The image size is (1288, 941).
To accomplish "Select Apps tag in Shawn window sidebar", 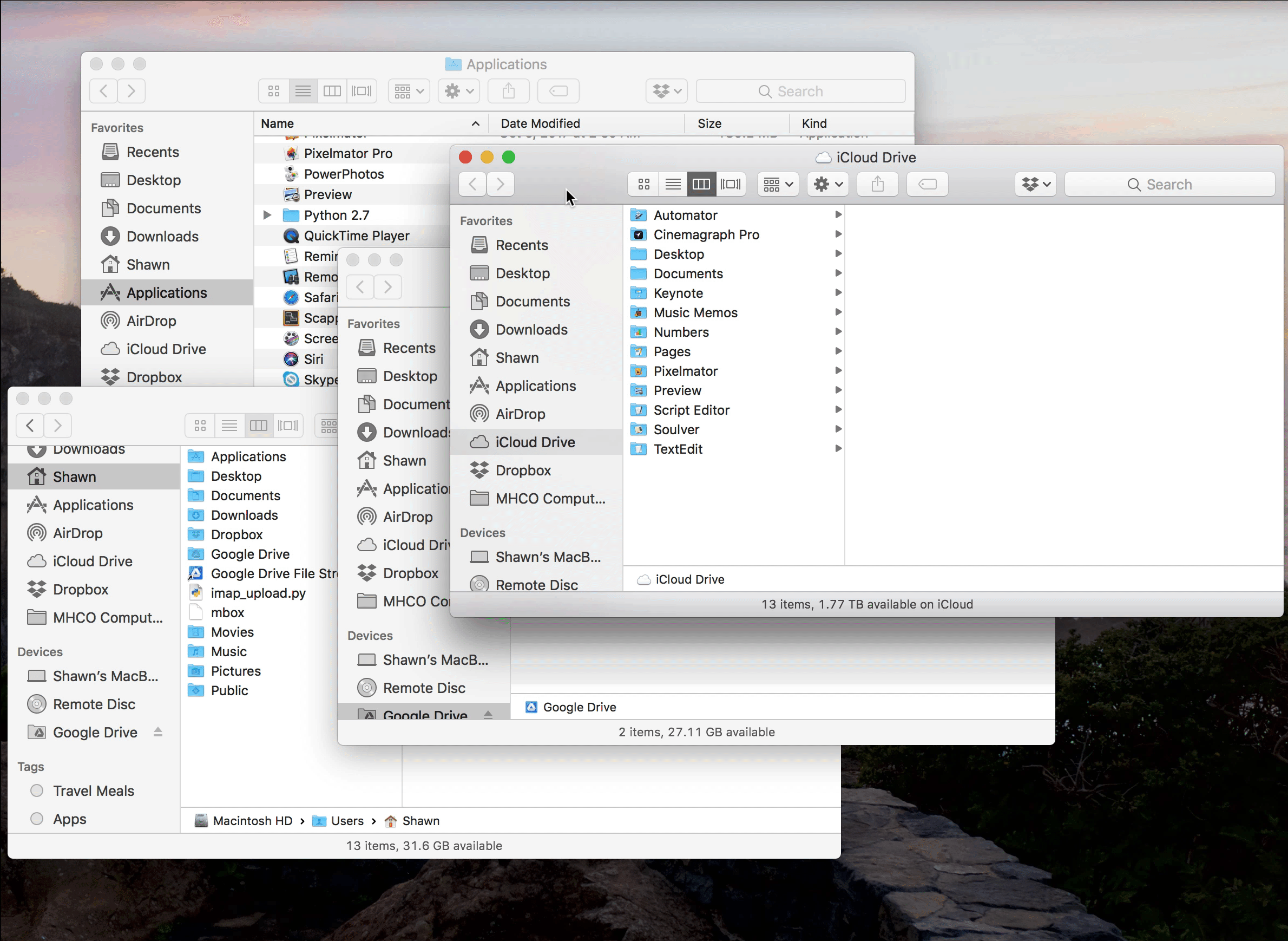I will coord(94,819).
